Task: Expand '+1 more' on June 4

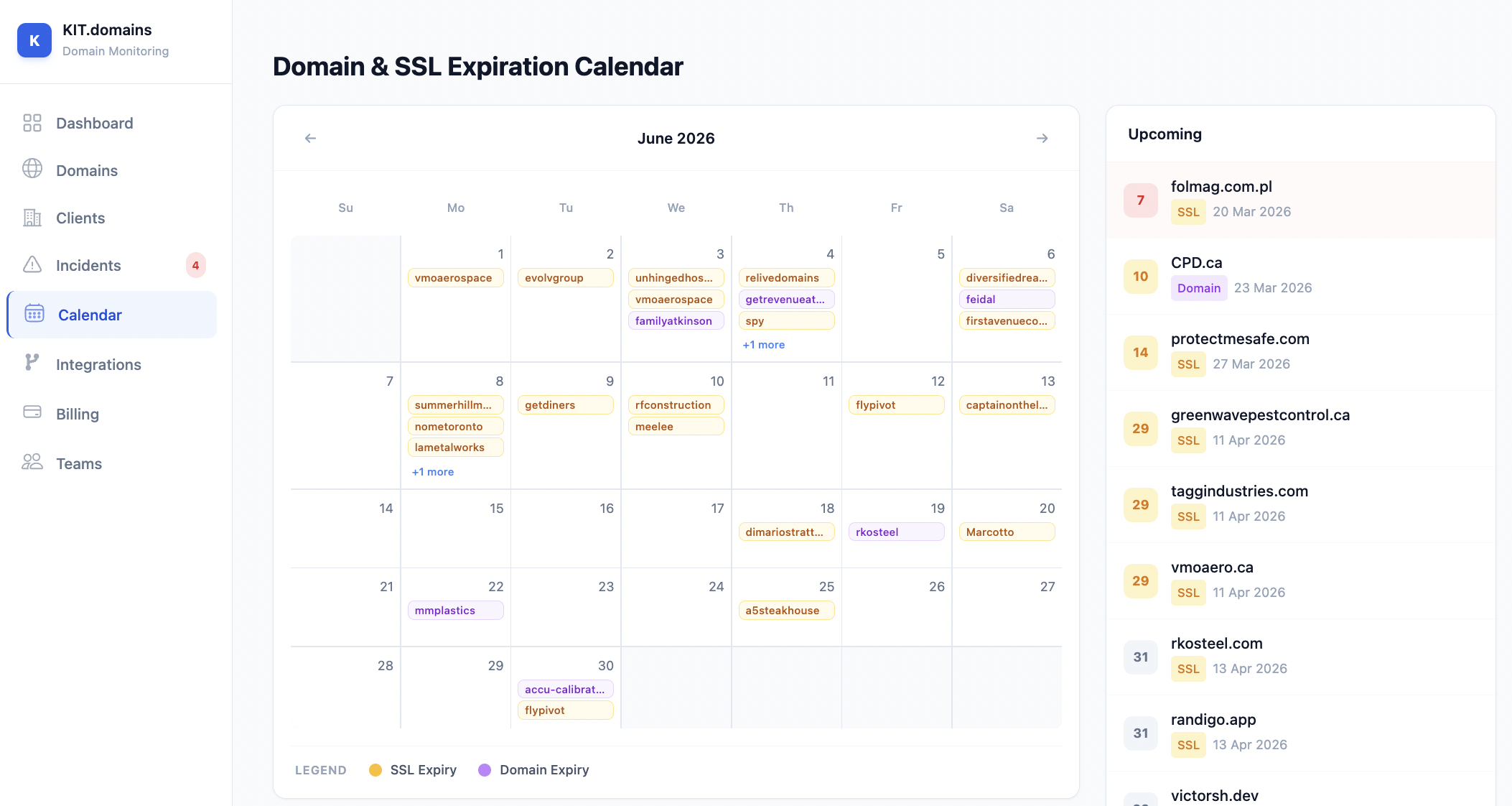Action: coord(764,345)
